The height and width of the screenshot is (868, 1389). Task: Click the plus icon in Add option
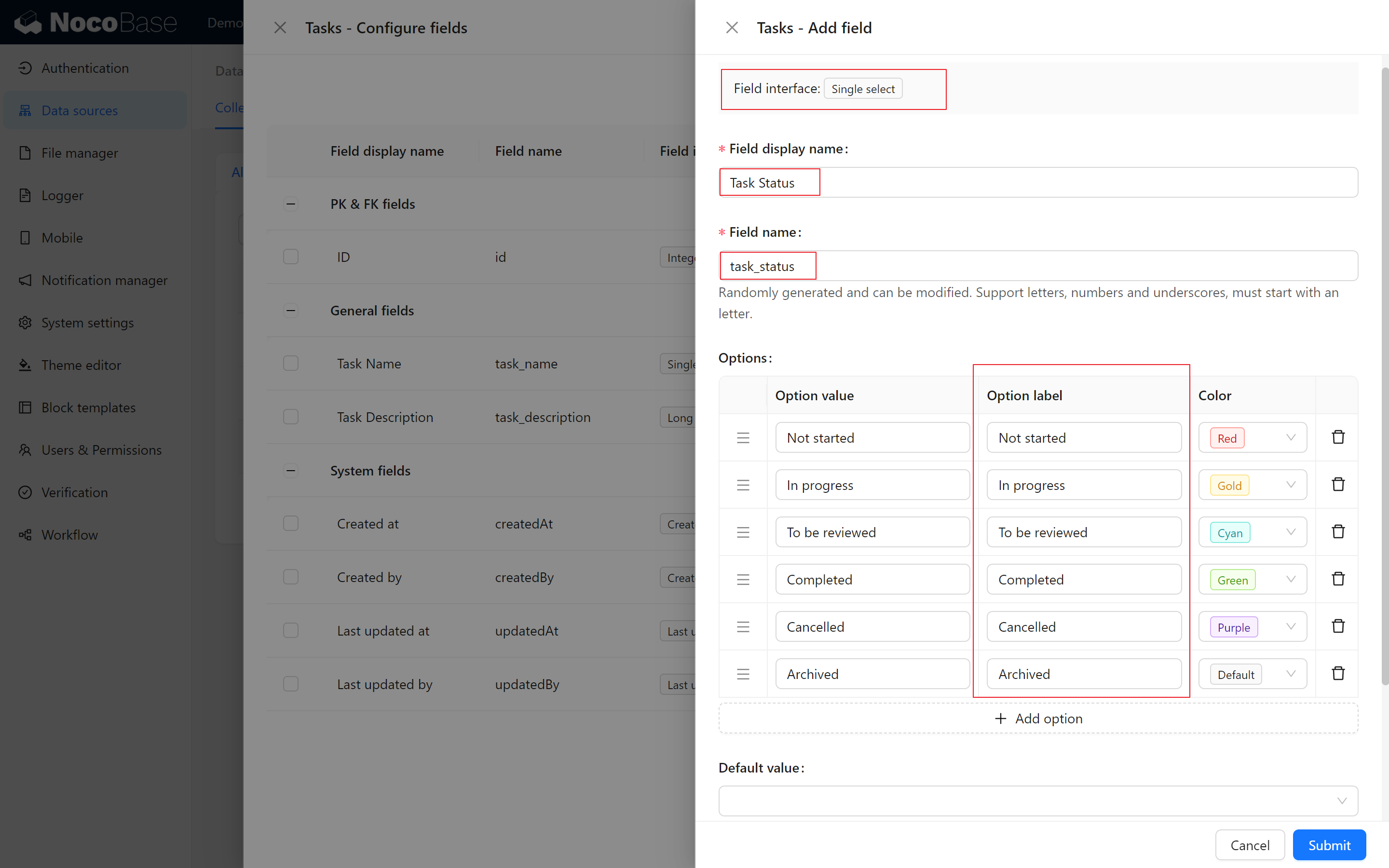click(1000, 719)
